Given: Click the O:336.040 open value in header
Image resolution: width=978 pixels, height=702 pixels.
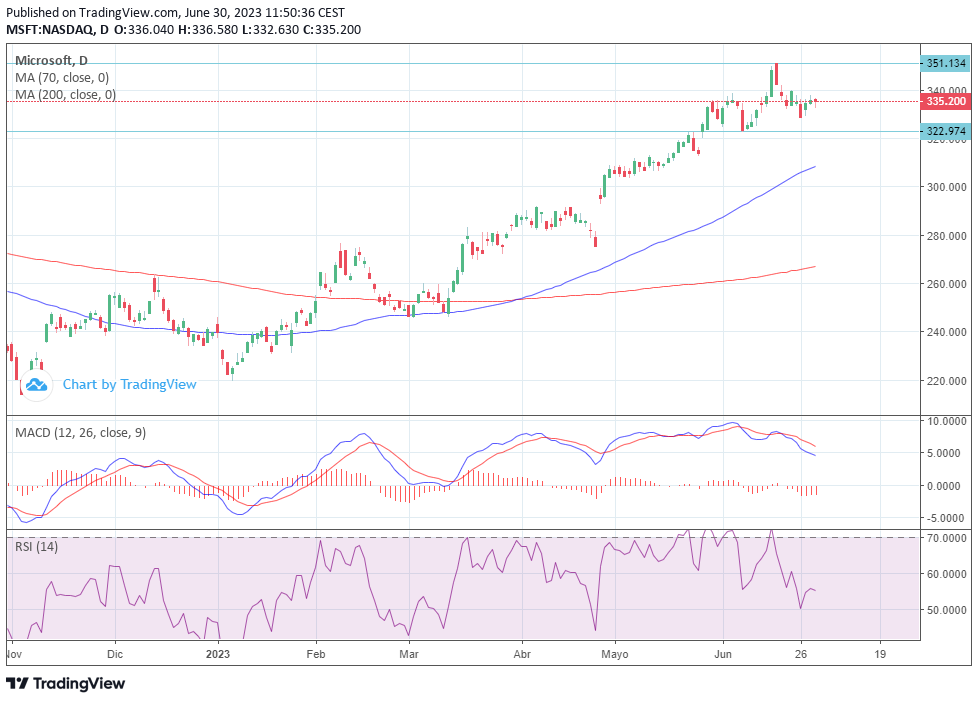Looking at the screenshot, I should pos(144,29).
